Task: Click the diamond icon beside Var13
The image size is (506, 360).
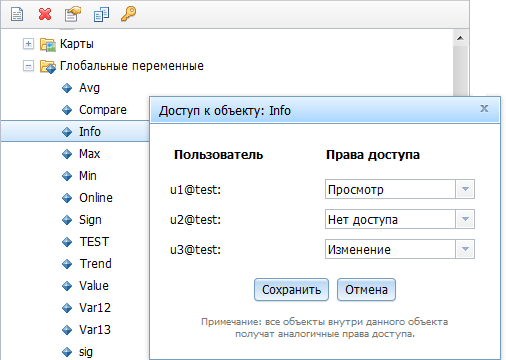Action: pos(67,330)
